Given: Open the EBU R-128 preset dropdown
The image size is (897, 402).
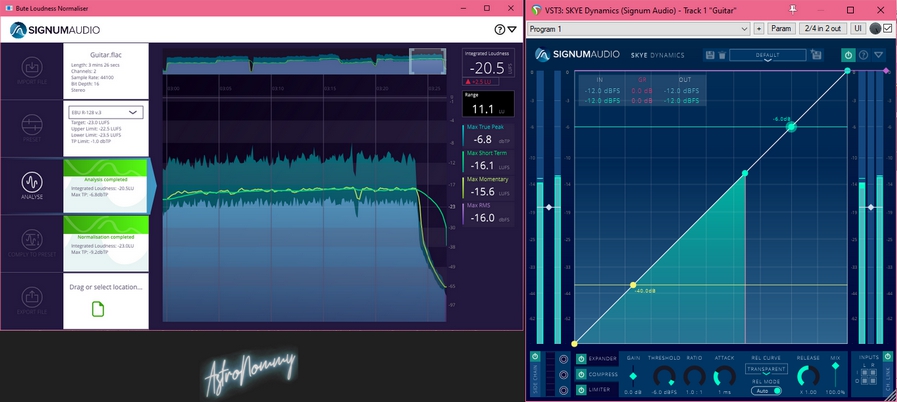Looking at the screenshot, I should [x=105, y=113].
